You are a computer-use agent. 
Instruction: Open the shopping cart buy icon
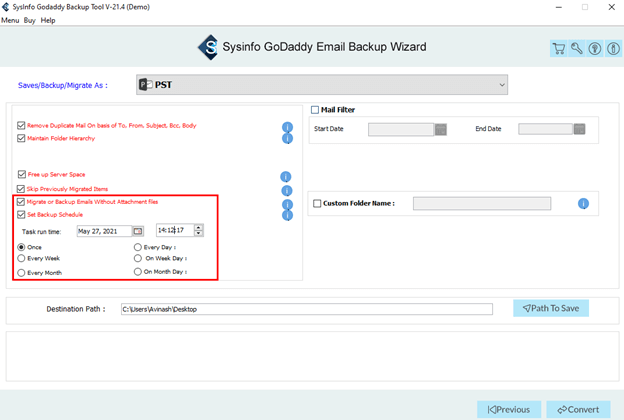point(559,49)
